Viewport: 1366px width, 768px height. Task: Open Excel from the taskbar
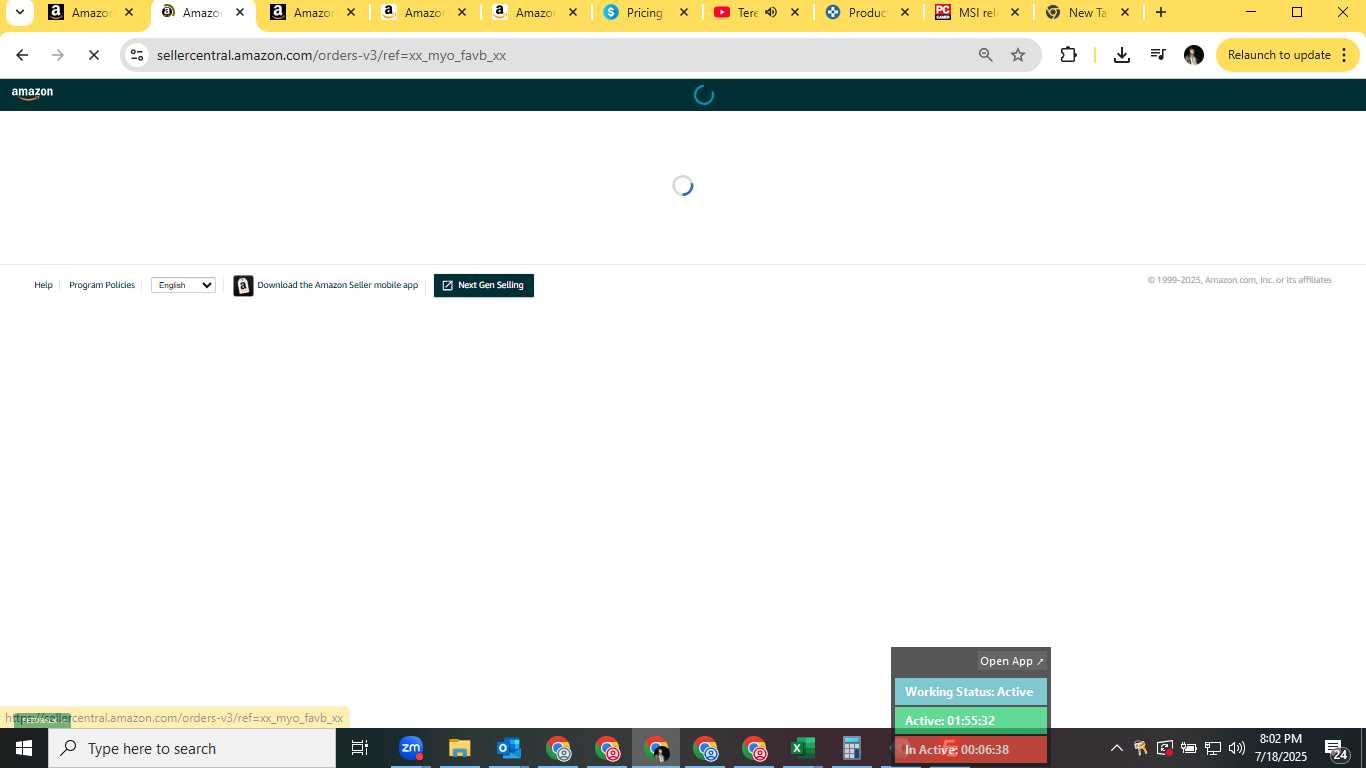tap(802, 748)
